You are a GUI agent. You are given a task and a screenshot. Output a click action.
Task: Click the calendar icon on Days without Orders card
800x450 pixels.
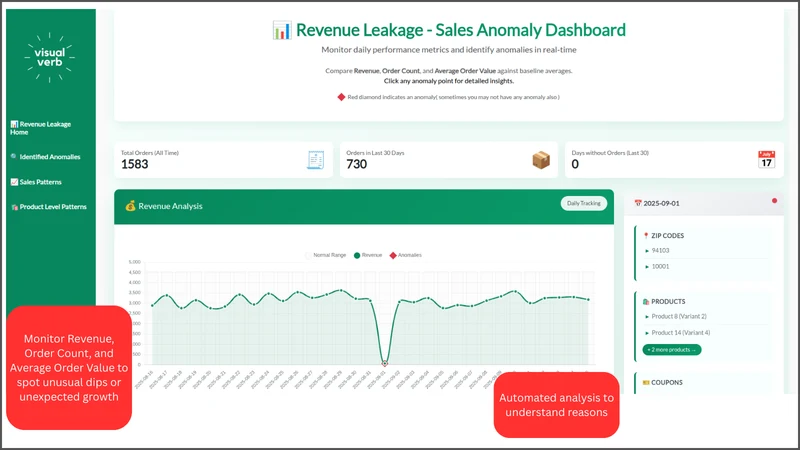coord(766,160)
